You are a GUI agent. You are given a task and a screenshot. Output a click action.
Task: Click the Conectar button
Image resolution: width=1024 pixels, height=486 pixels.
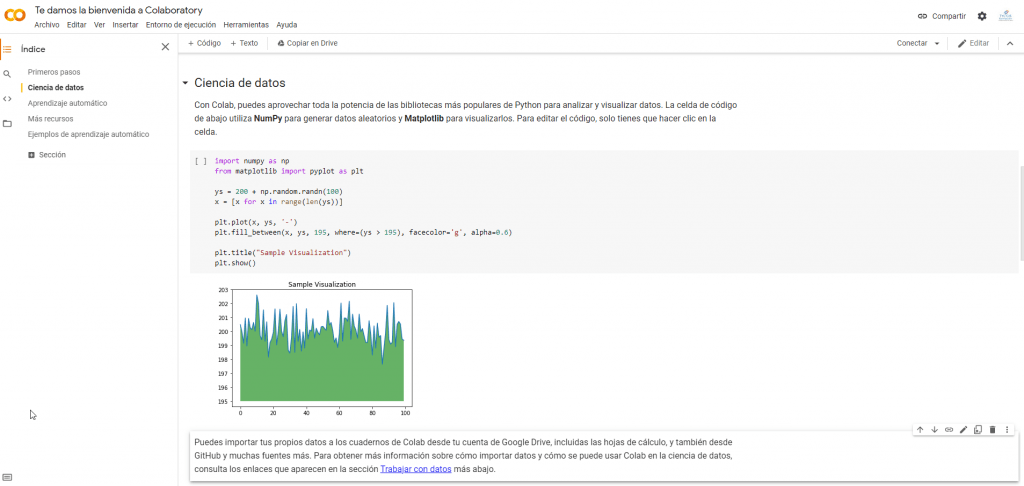point(912,43)
